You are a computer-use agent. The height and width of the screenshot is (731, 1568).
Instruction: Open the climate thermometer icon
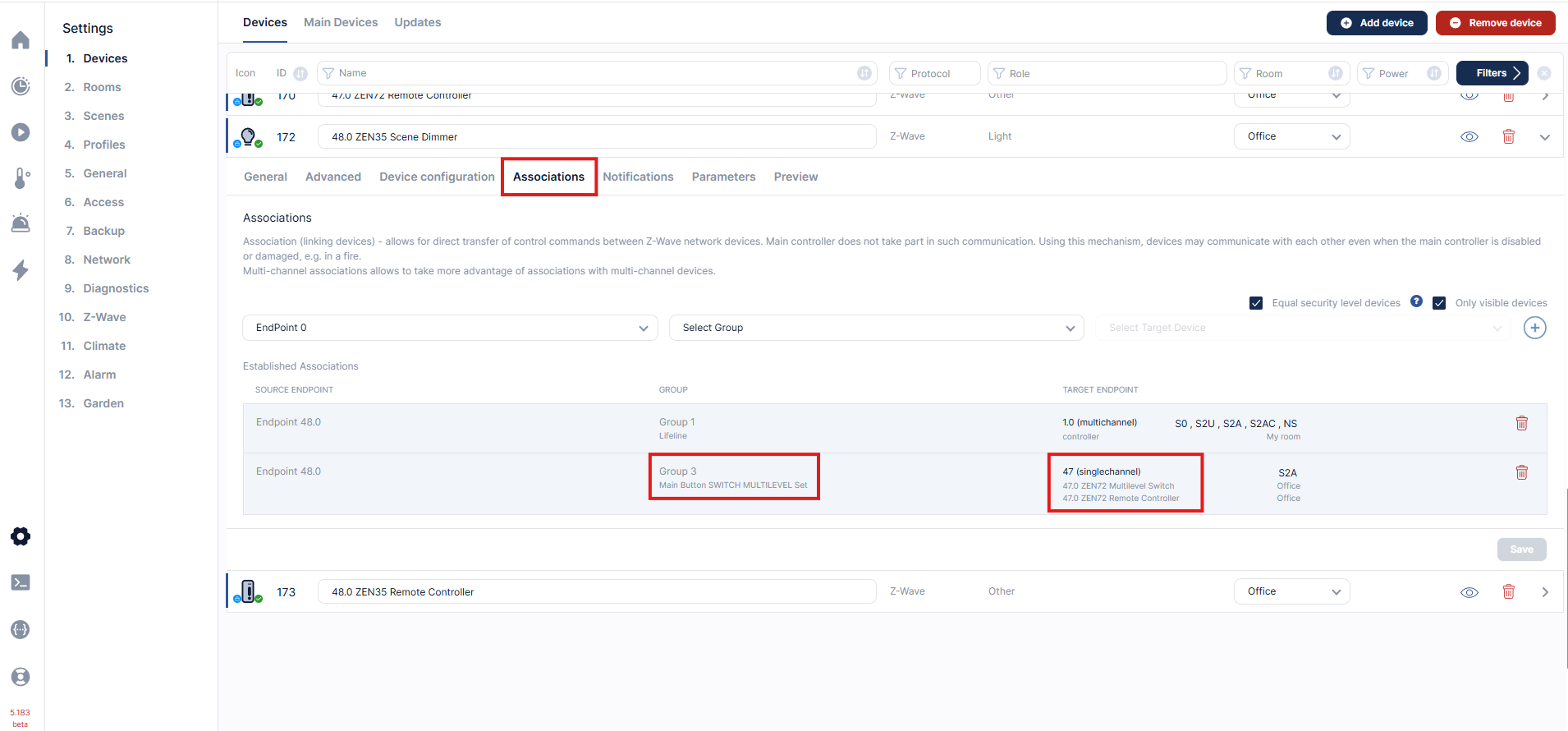pos(21,178)
